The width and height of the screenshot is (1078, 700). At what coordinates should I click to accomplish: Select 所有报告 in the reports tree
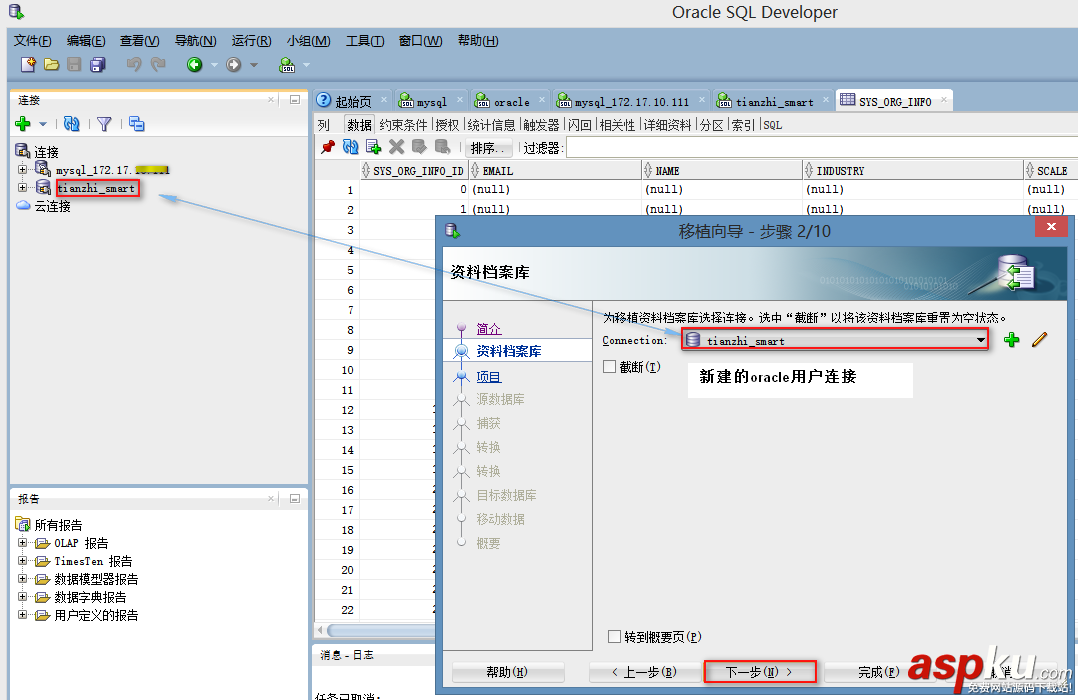58,525
